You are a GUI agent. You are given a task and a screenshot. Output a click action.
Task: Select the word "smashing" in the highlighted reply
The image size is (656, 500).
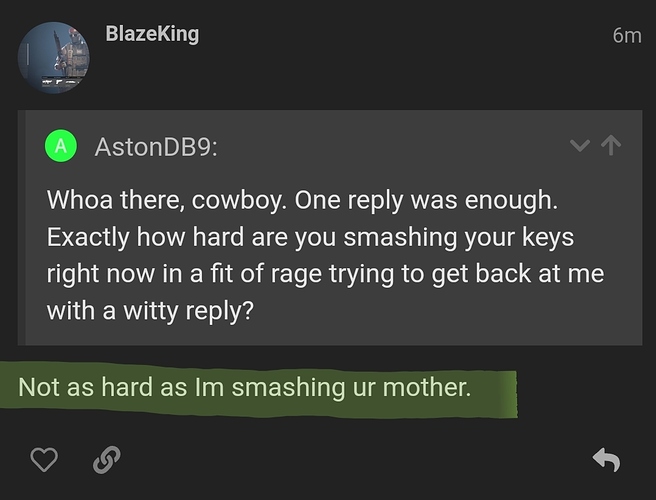tap(288, 388)
